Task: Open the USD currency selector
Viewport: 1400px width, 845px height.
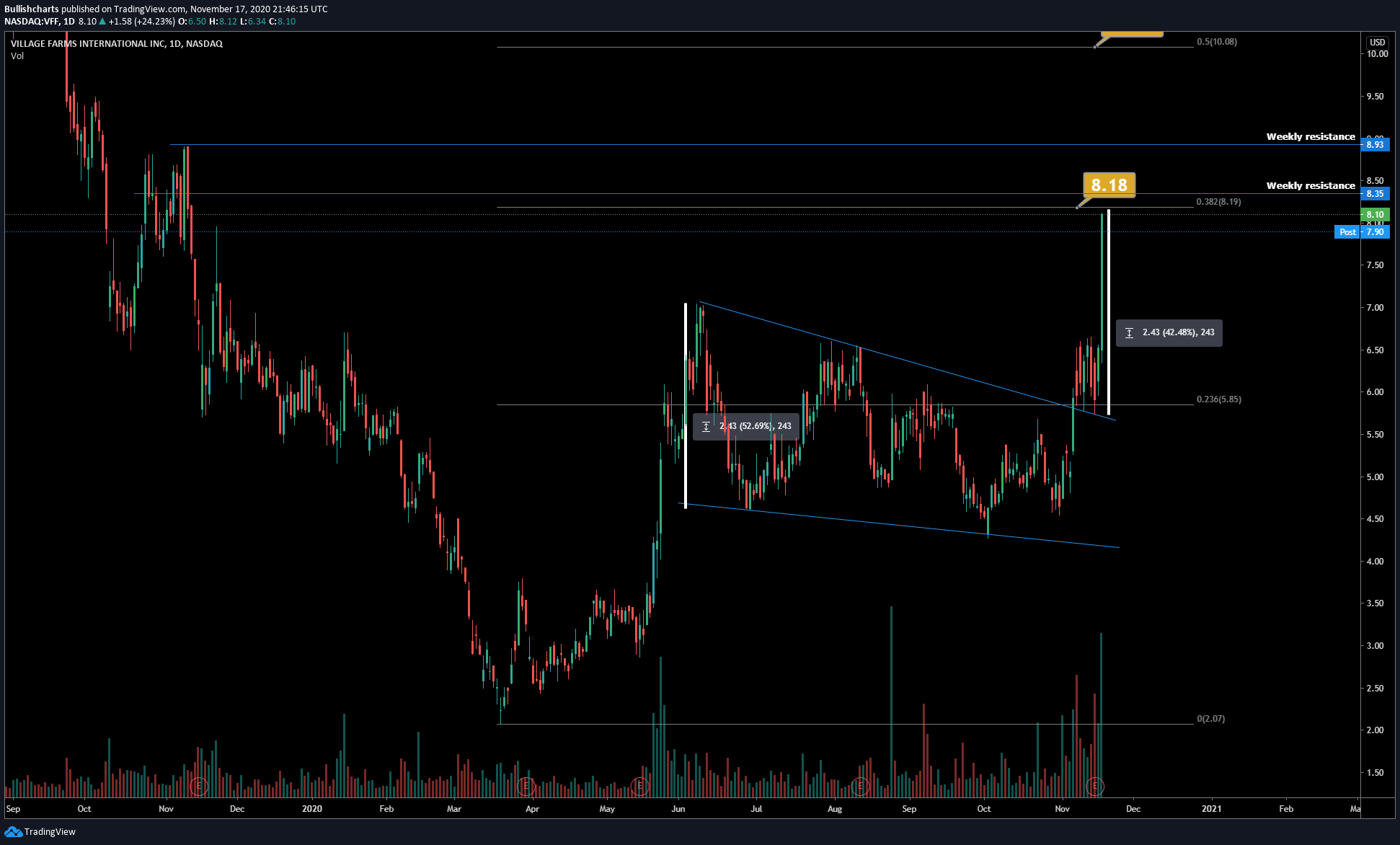Action: 1378,43
